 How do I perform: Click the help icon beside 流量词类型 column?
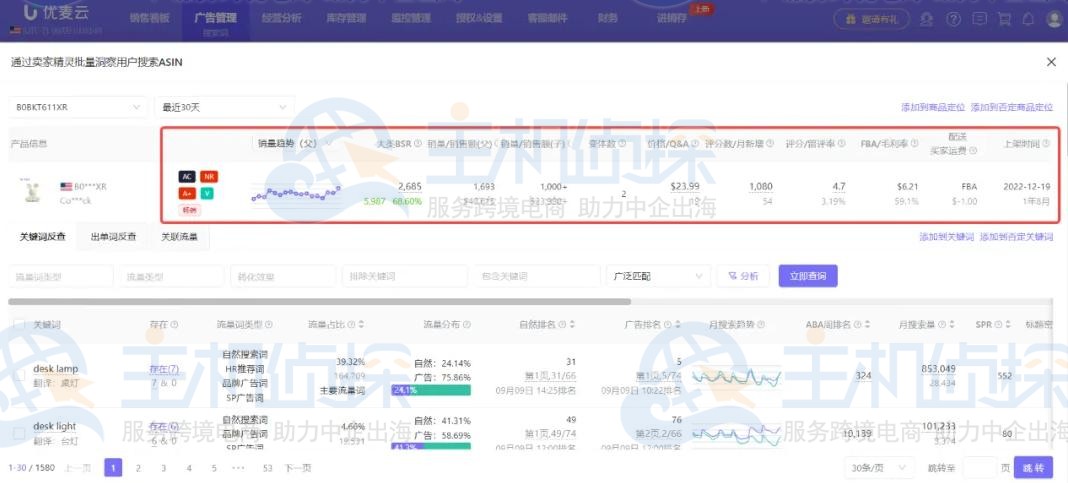tap(268, 325)
